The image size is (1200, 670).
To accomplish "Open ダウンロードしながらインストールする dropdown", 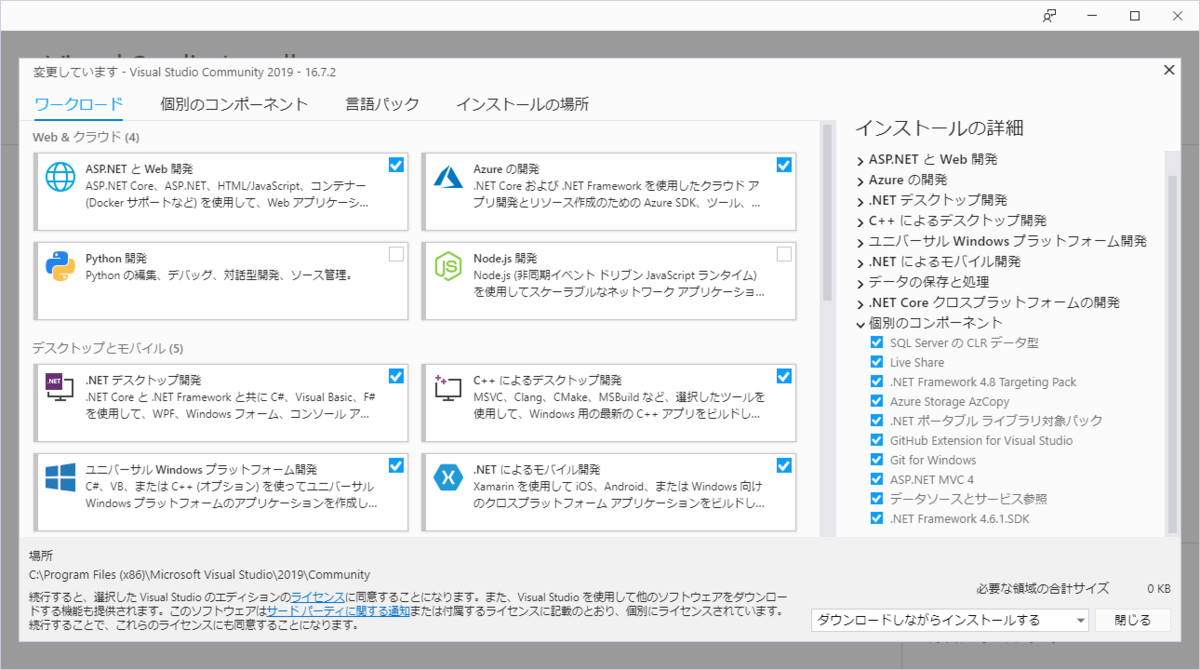I will tap(950, 620).
